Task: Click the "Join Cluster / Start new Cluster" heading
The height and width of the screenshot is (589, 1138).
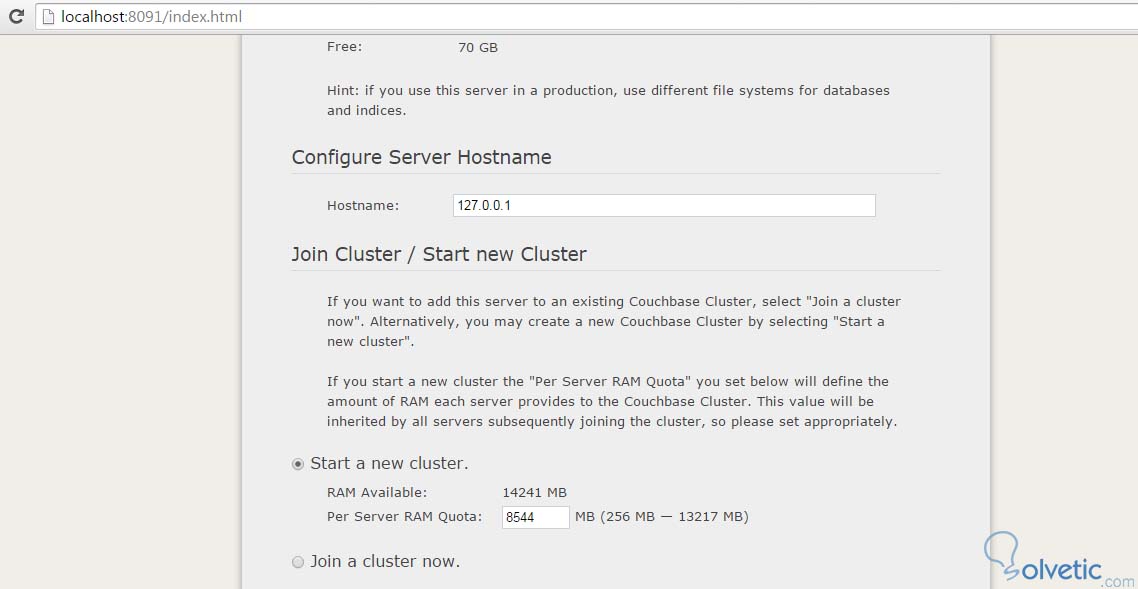Action: pos(439,255)
